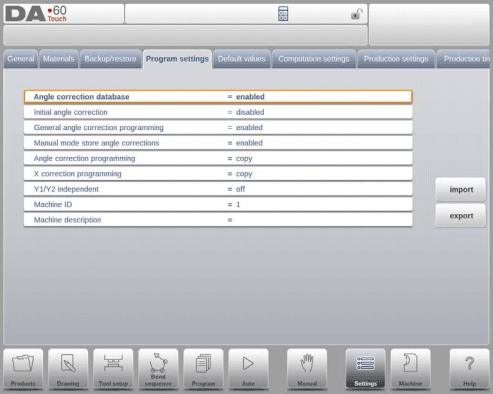The height and width of the screenshot is (394, 493).
Task: Open the Tool setup icon
Action: tap(113, 369)
